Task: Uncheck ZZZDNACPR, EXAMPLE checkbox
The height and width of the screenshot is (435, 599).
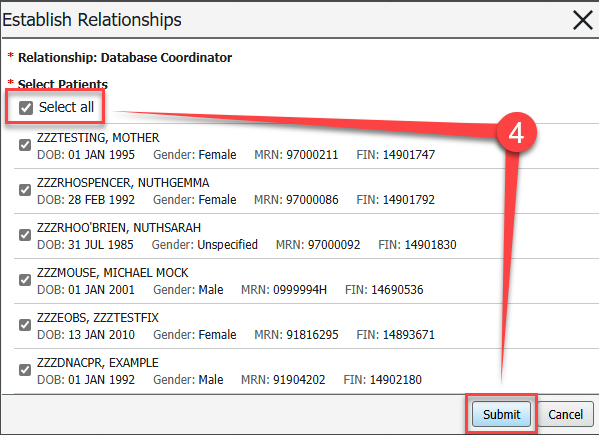Action: click(x=25, y=370)
